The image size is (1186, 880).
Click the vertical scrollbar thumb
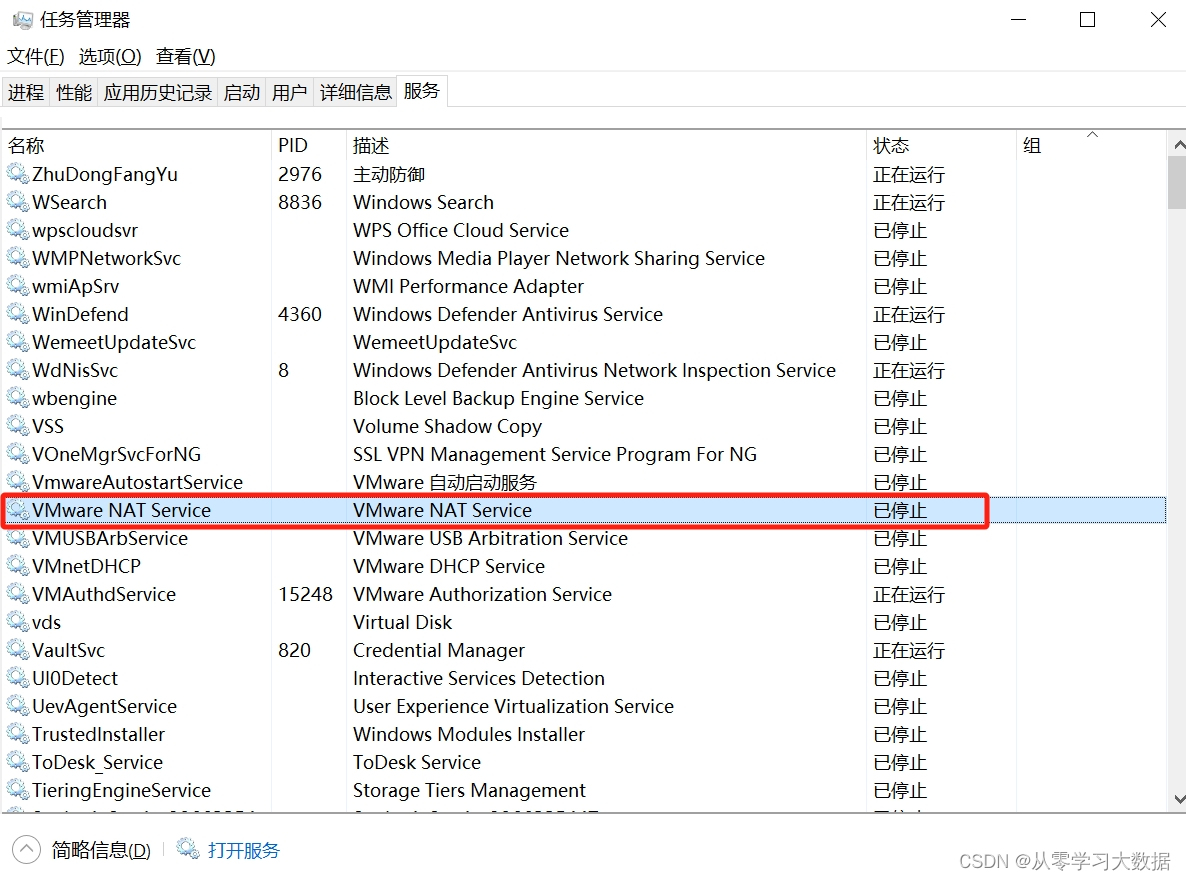pyautogui.click(x=1178, y=182)
